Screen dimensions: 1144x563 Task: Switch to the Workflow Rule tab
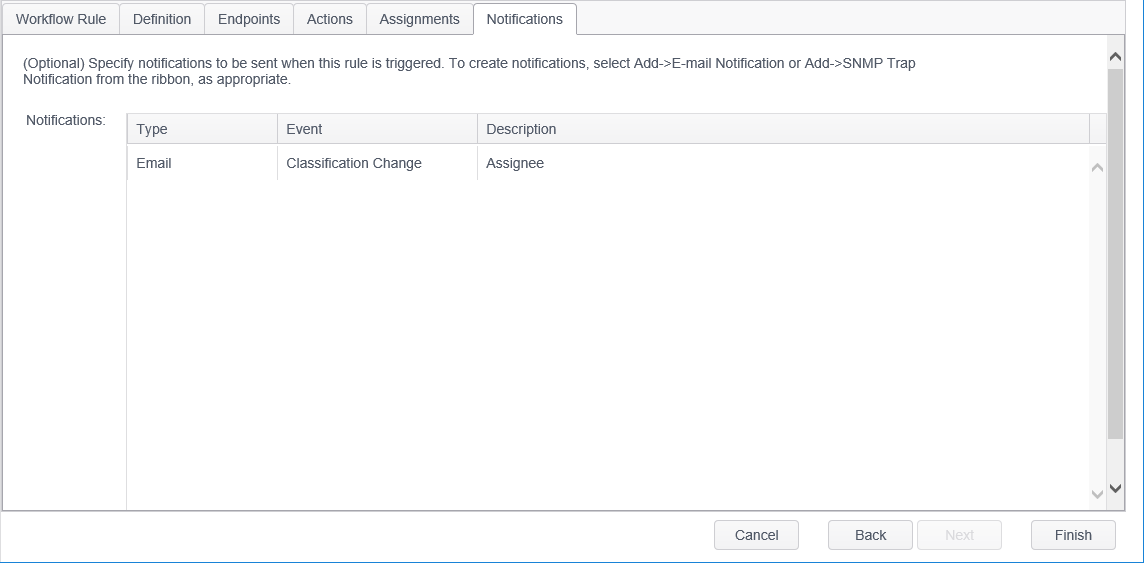coord(61,19)
